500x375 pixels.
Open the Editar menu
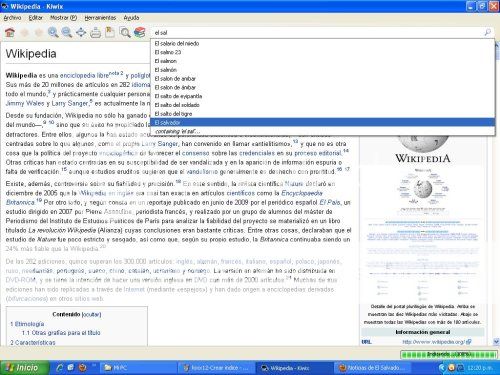click(36, 18)
